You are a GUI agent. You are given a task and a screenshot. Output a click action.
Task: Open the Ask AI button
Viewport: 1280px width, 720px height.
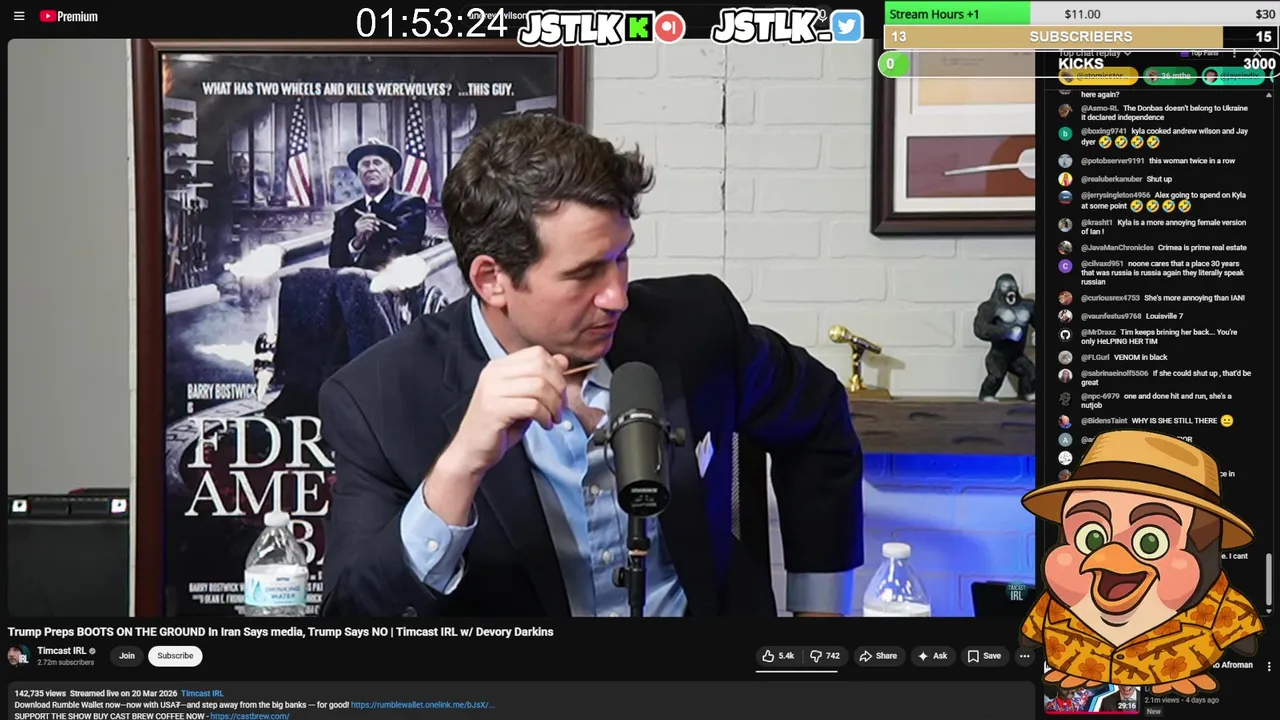(932, 656)
